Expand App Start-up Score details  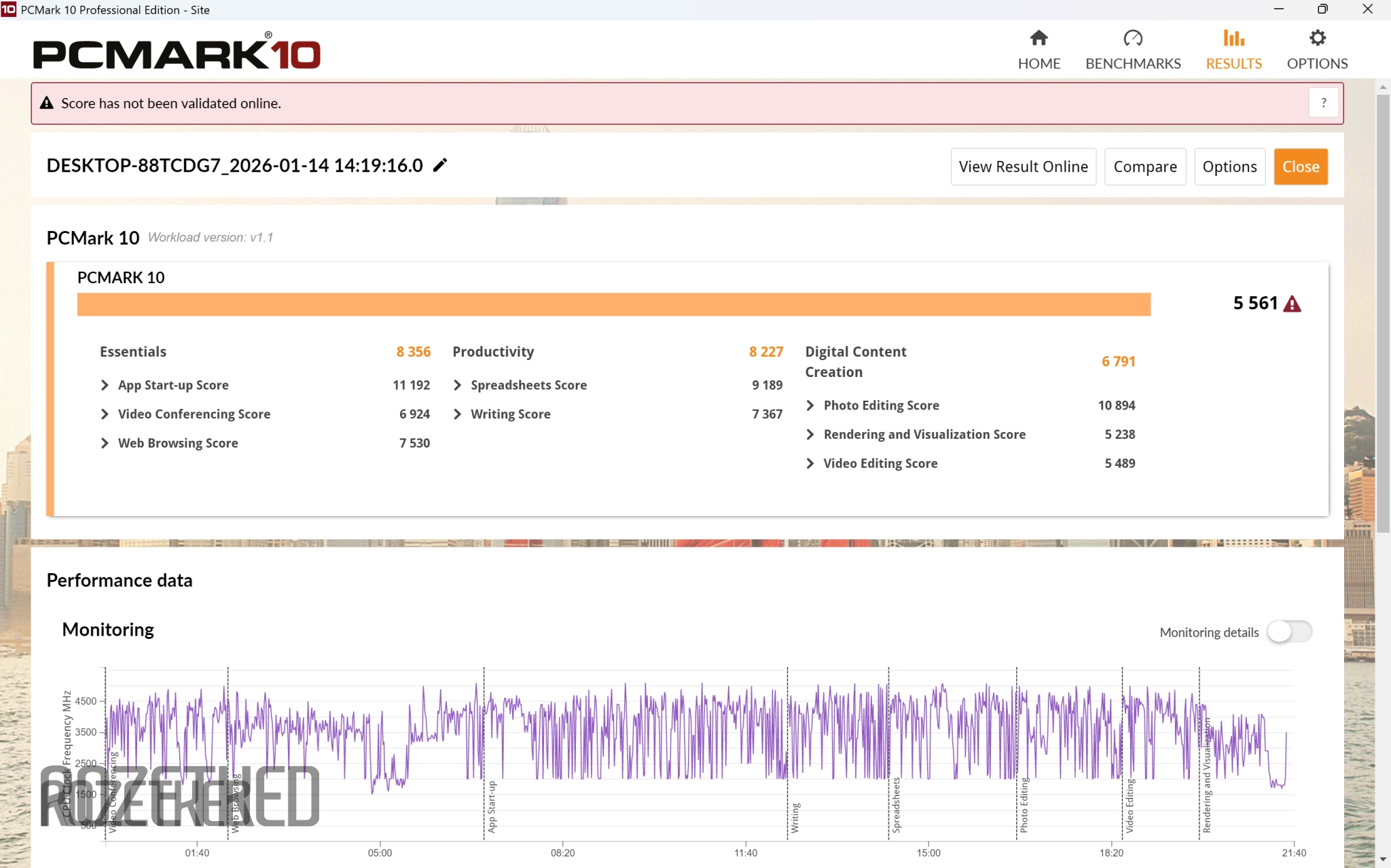tap(105, 385)
